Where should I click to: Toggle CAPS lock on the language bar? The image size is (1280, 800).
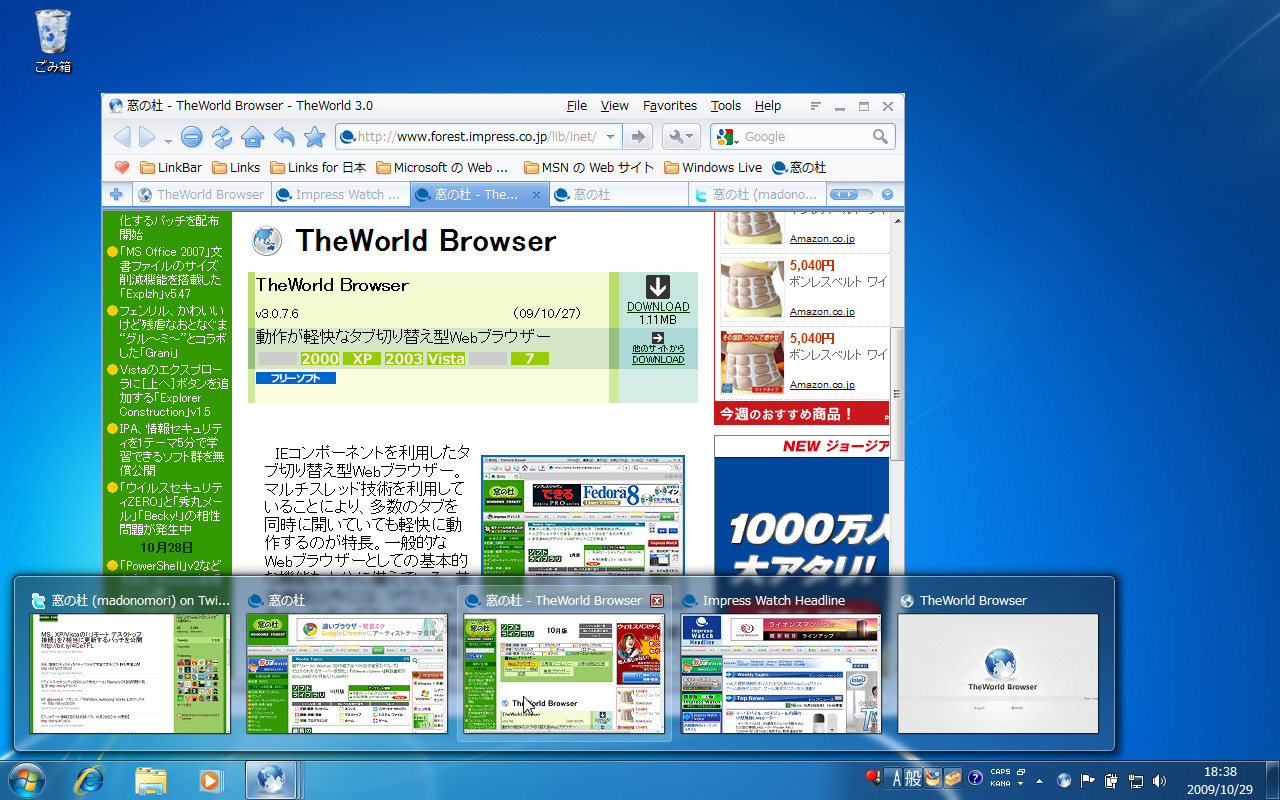[x=1000, y=773]
